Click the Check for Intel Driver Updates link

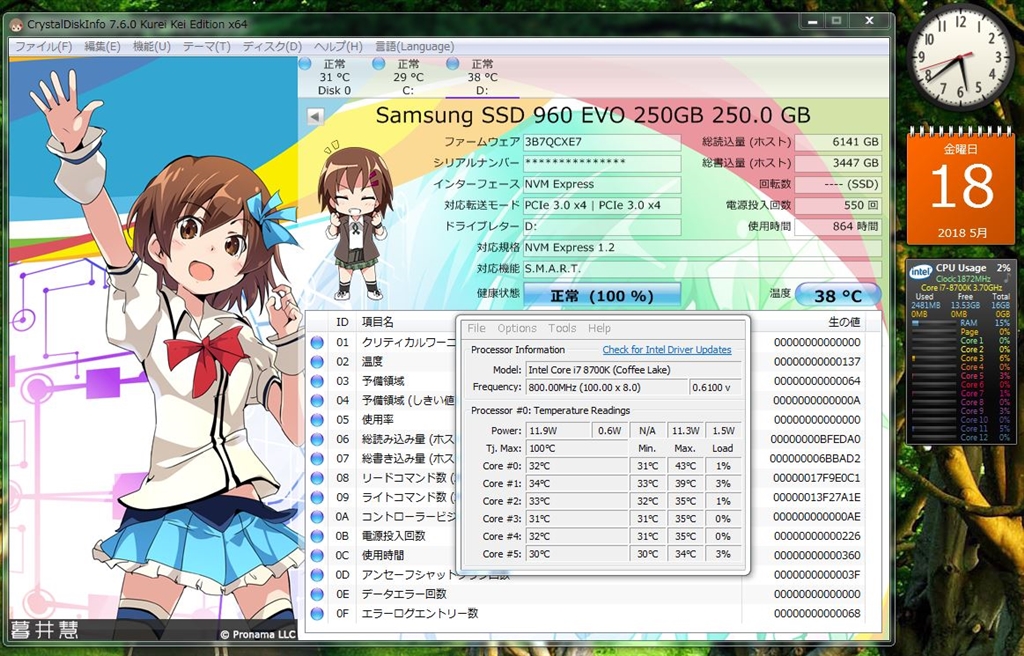667,350
